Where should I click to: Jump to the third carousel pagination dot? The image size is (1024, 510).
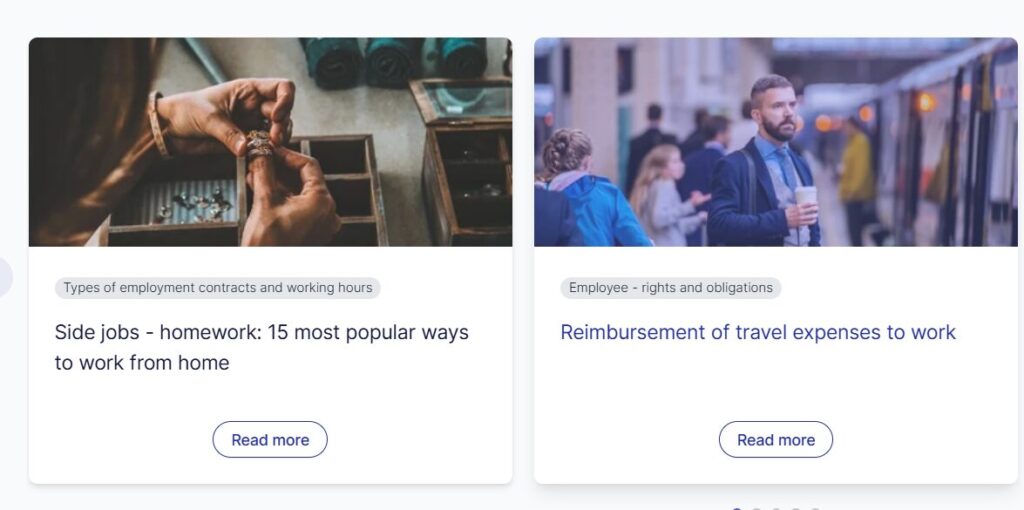[776, 509]
